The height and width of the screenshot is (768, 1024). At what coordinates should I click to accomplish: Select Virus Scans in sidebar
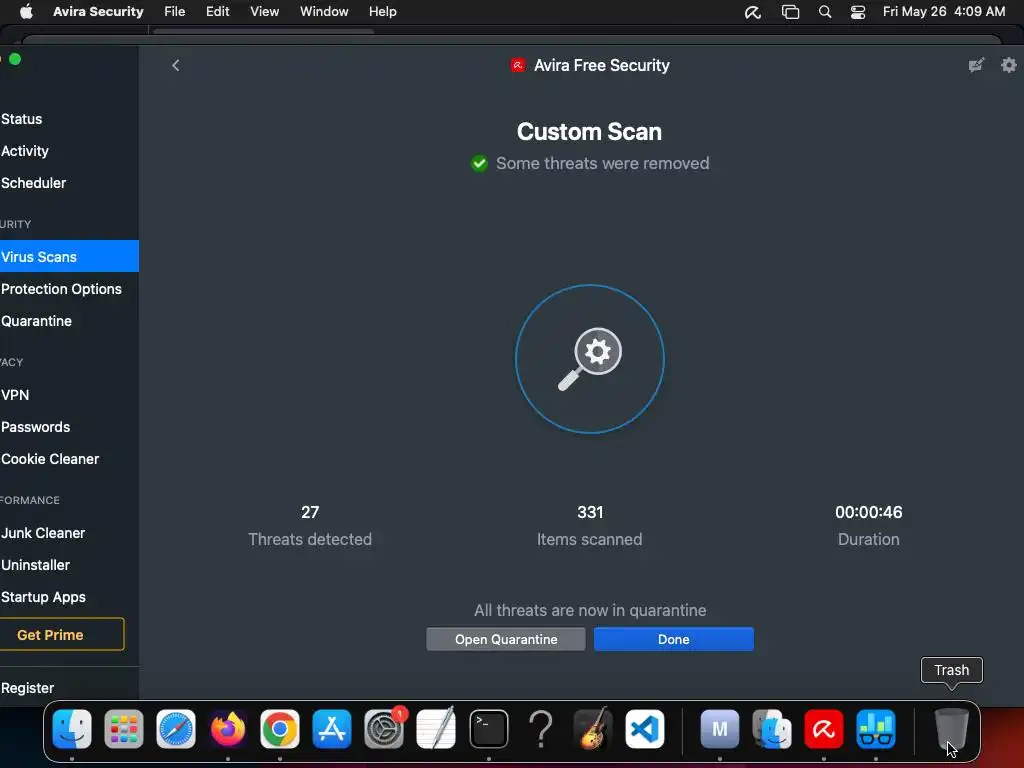(x=69, y=256)
